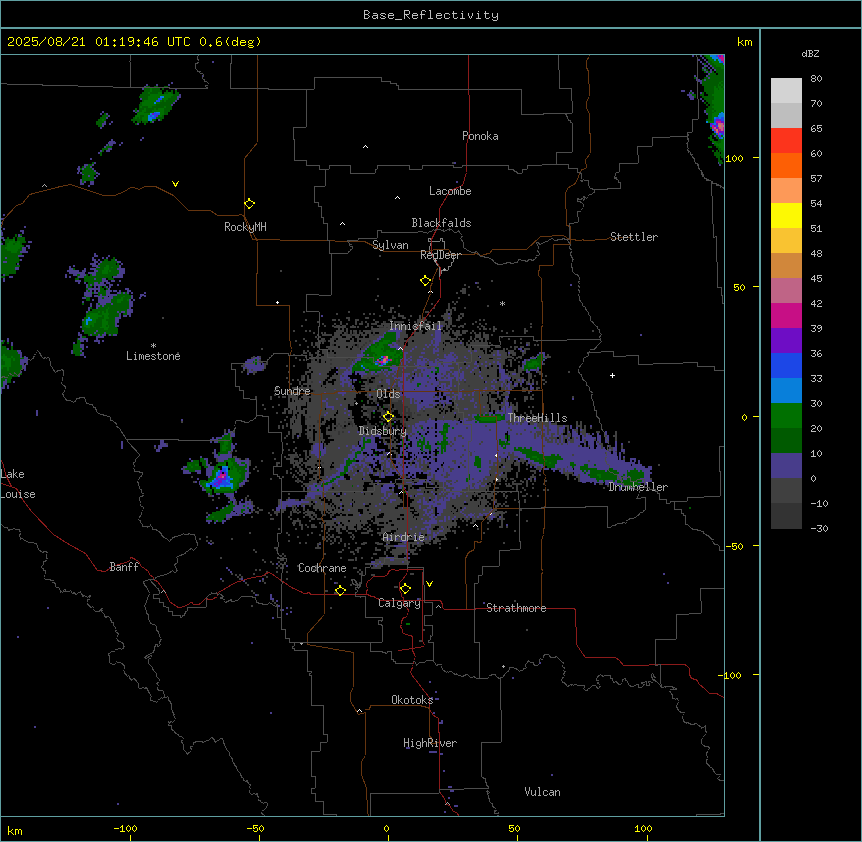Click the intense magenta storm core near Innisfail
862x842 pixels.
tap(383, 361)
